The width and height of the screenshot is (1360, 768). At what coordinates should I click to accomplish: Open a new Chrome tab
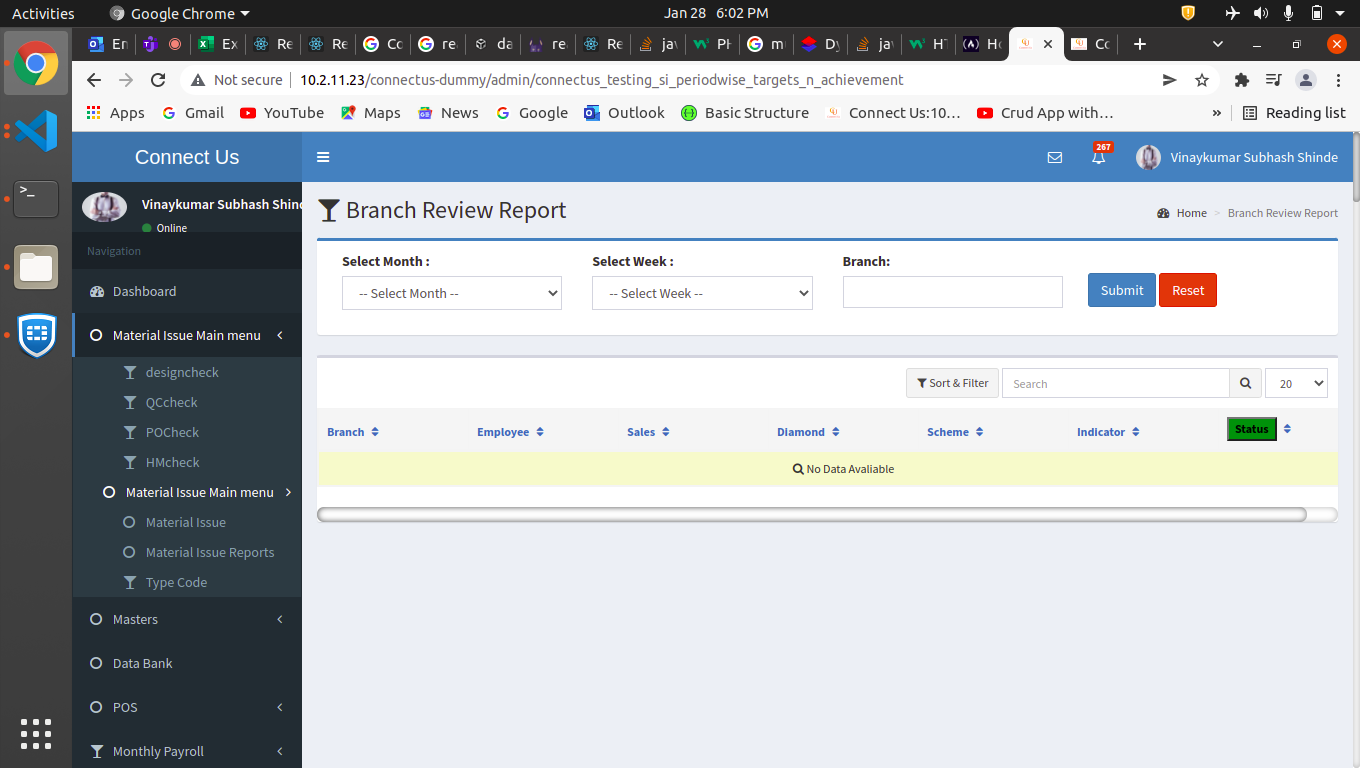point(1139,44)
